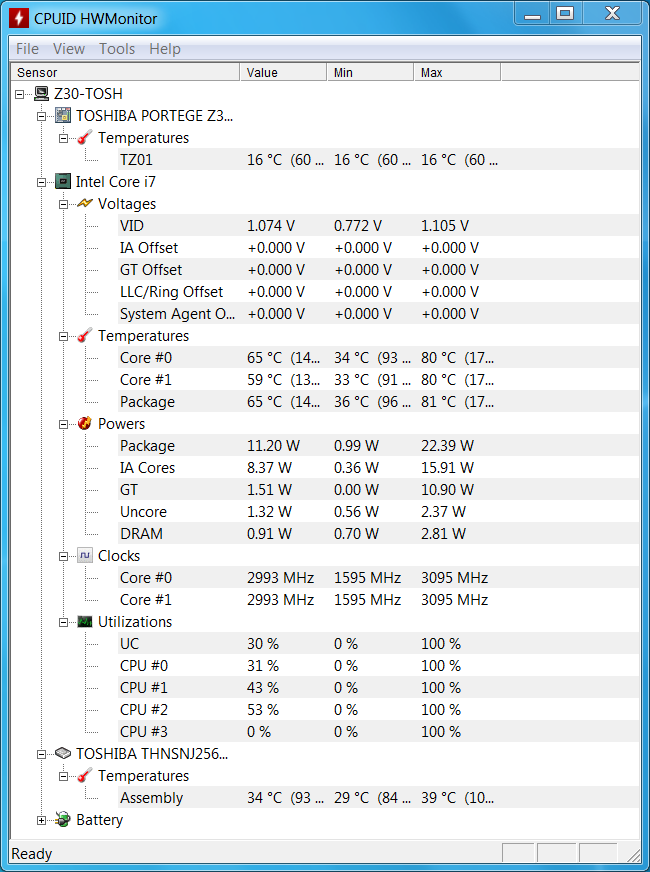Viewport: 650px width, 872px height.
Task: Click the Powers flame icon
Action: point(85,423)
